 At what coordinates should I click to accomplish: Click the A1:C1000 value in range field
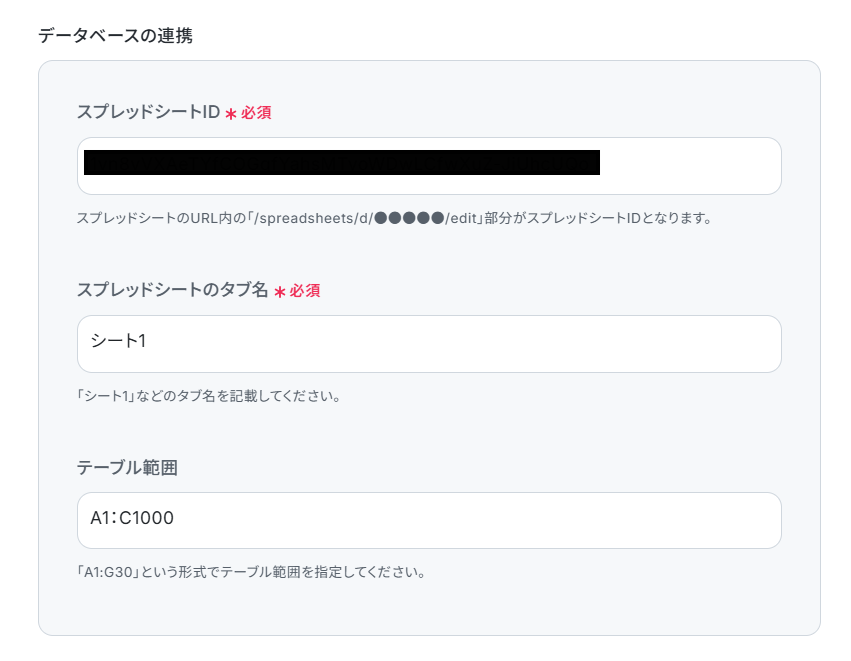[132, 518]
